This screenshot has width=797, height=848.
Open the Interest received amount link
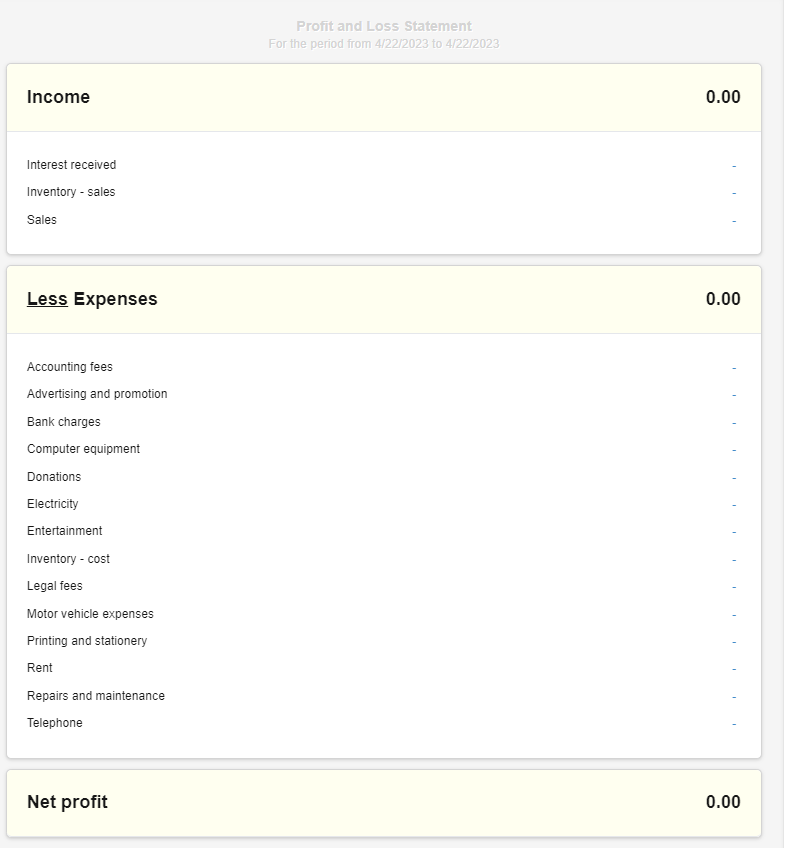pos(734,166)
